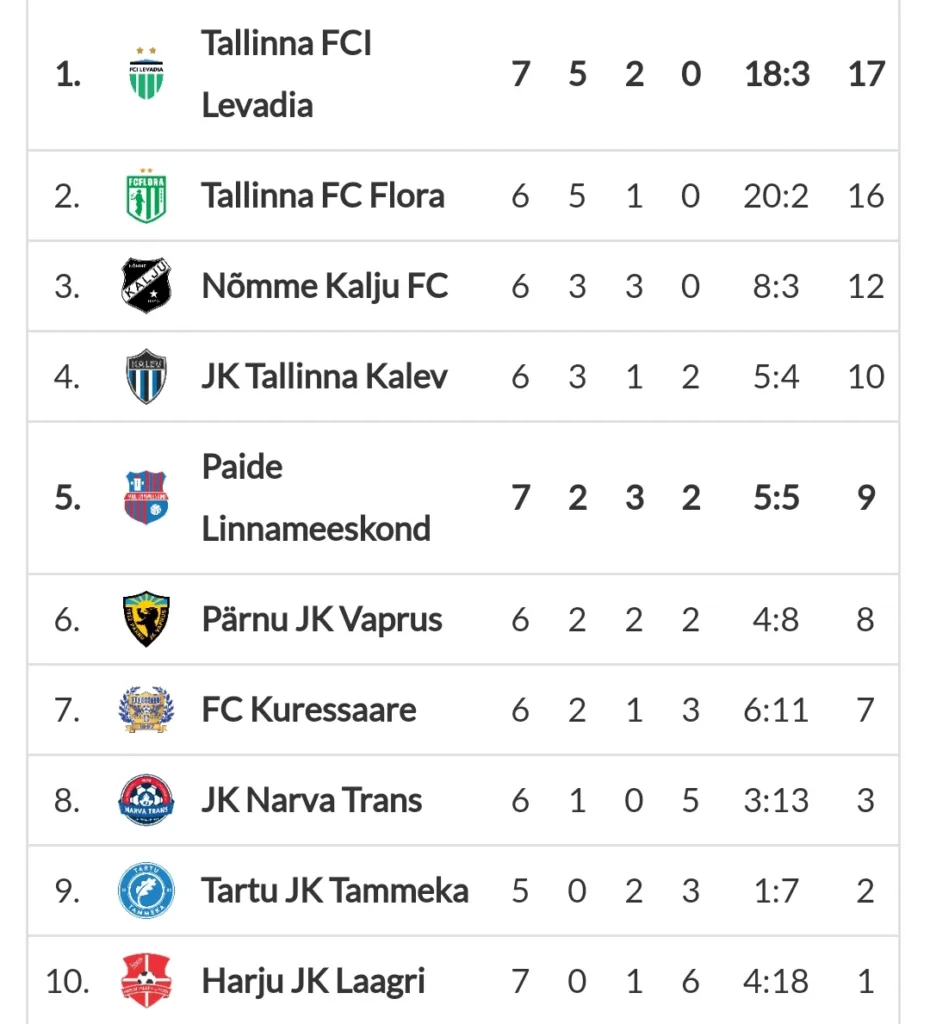
Task: Click Pärnu JK Vaprus team name
Action: click(322, 619)
